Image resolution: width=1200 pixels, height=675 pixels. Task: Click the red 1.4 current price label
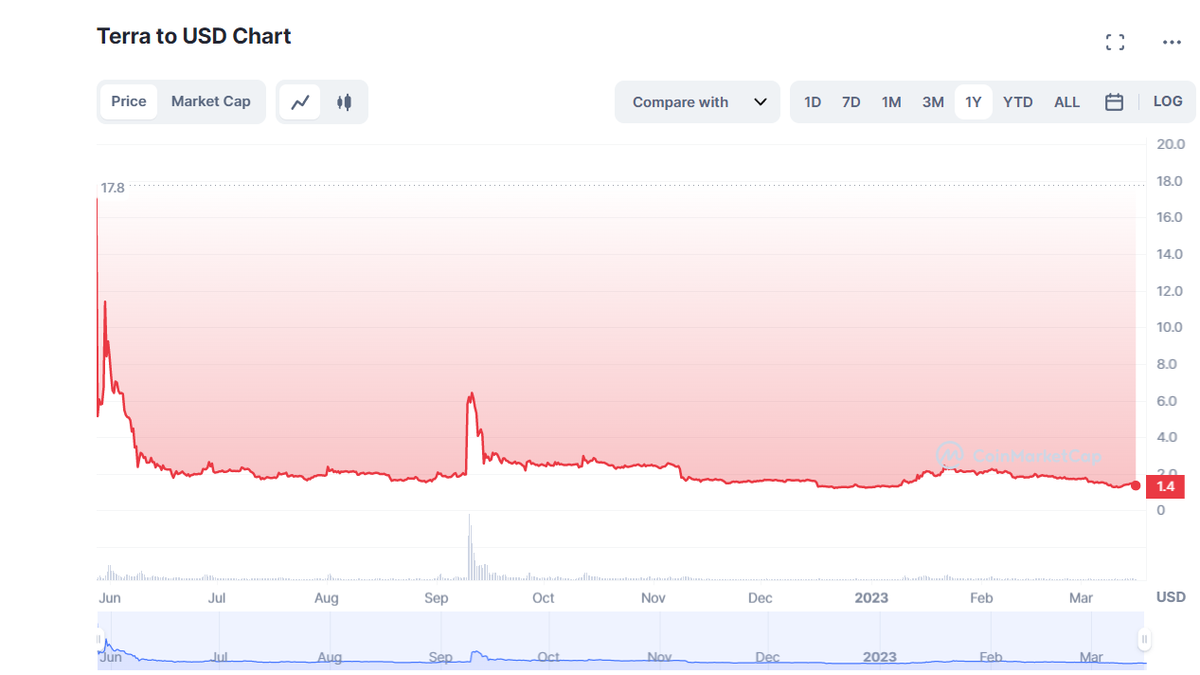coord(1165,486)
